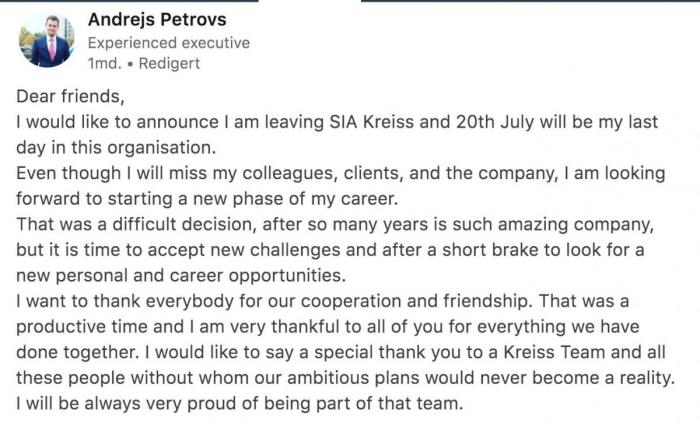Click the "1md." post timestamp

(104, 63)
